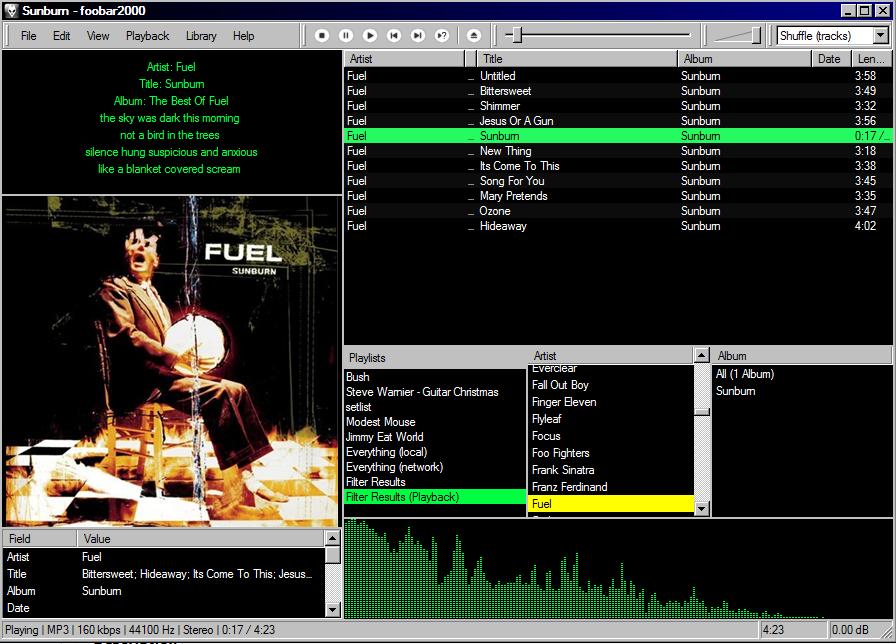Select the Everything (network) playlist

[435, 467]
